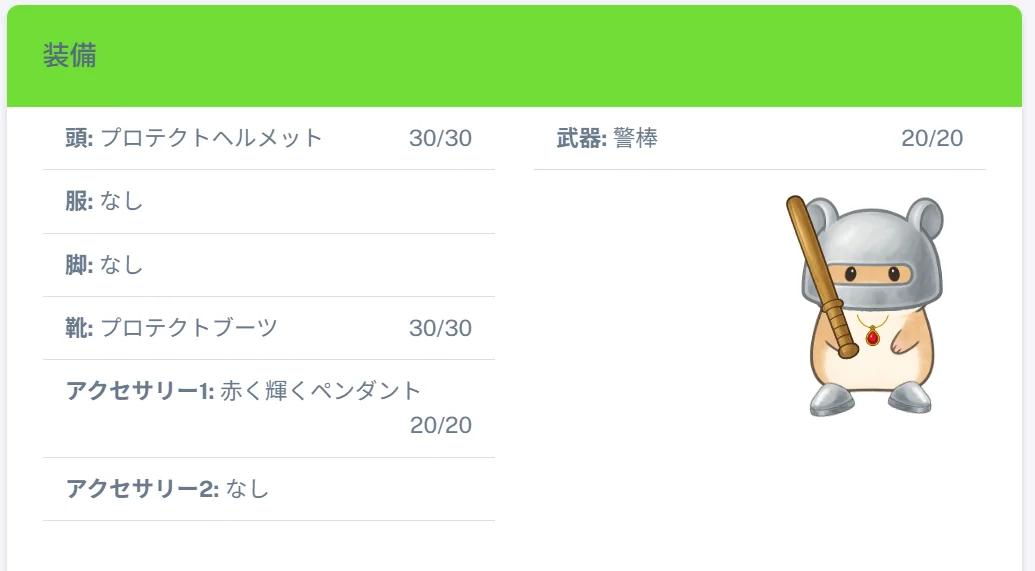
Task: Click the helmet durability 30/30 value
Action: (440, 139)
